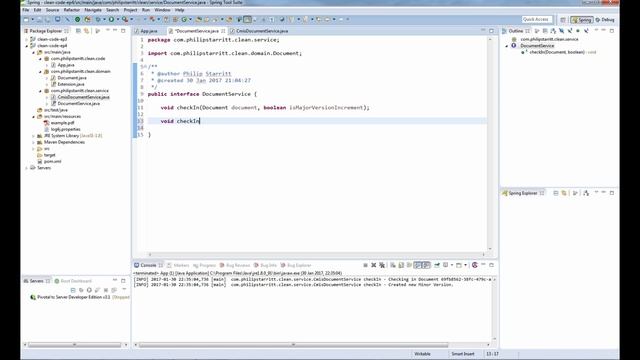640x360 pixels.
Task: Expand the Servers project node
Action: coord(27,168)
